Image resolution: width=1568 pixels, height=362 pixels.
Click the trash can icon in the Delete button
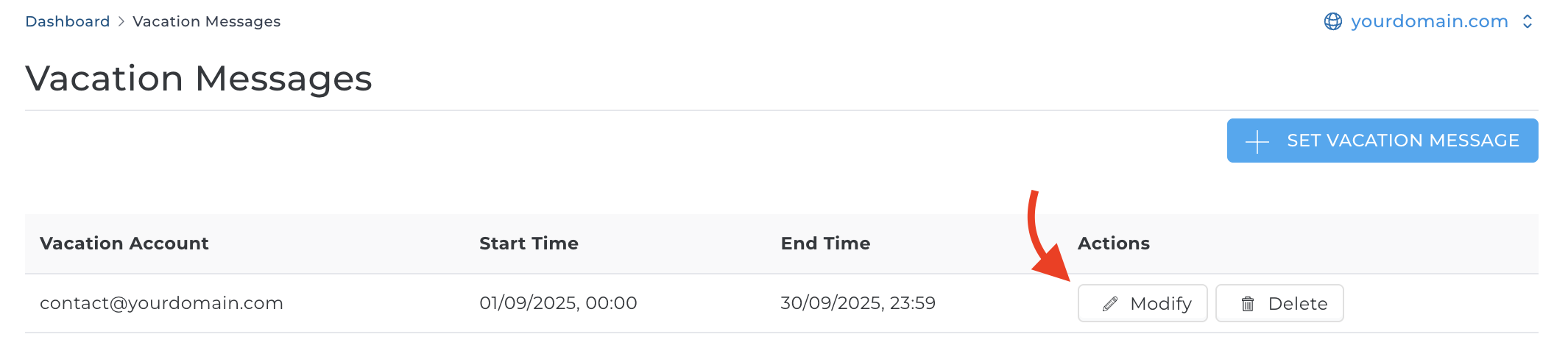[1248, 304]
